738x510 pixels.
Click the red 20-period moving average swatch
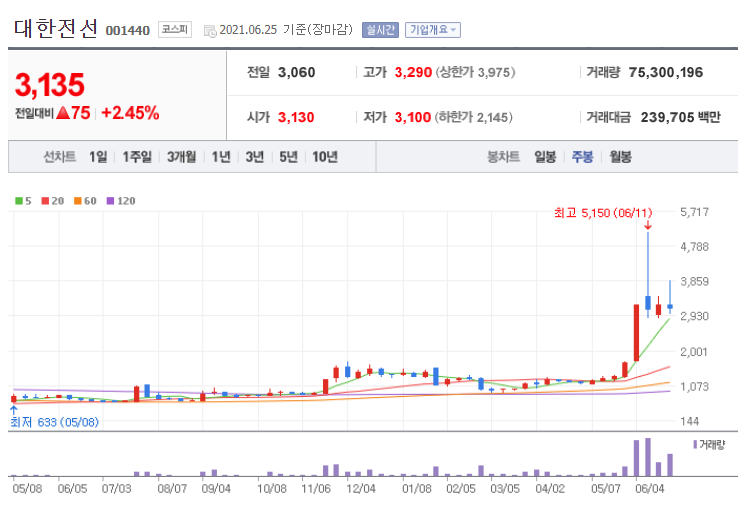tap(45, 201)
